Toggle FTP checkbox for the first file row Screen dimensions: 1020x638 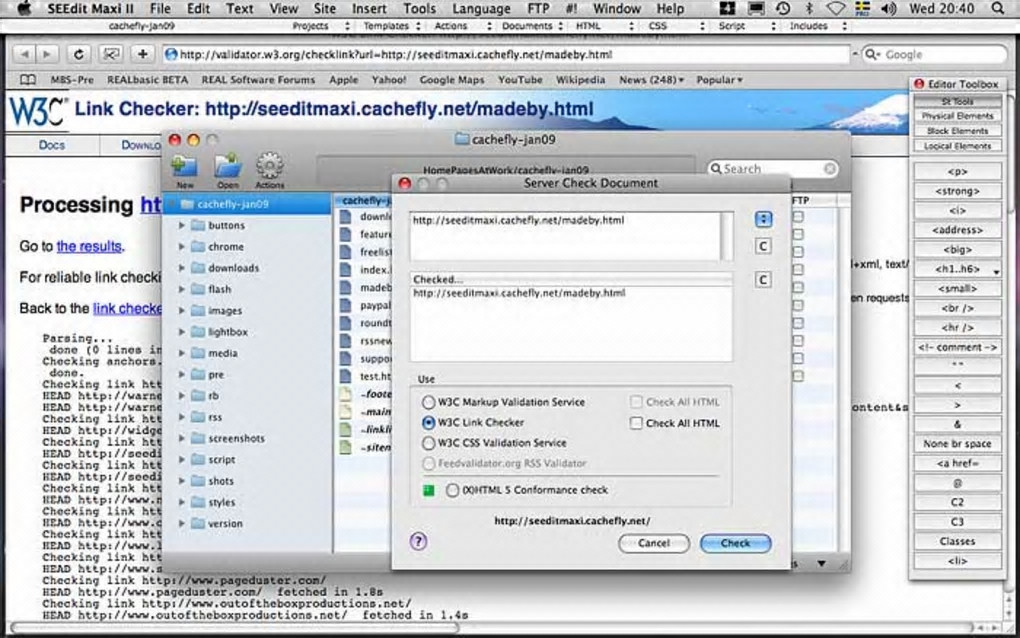(798, 216)
